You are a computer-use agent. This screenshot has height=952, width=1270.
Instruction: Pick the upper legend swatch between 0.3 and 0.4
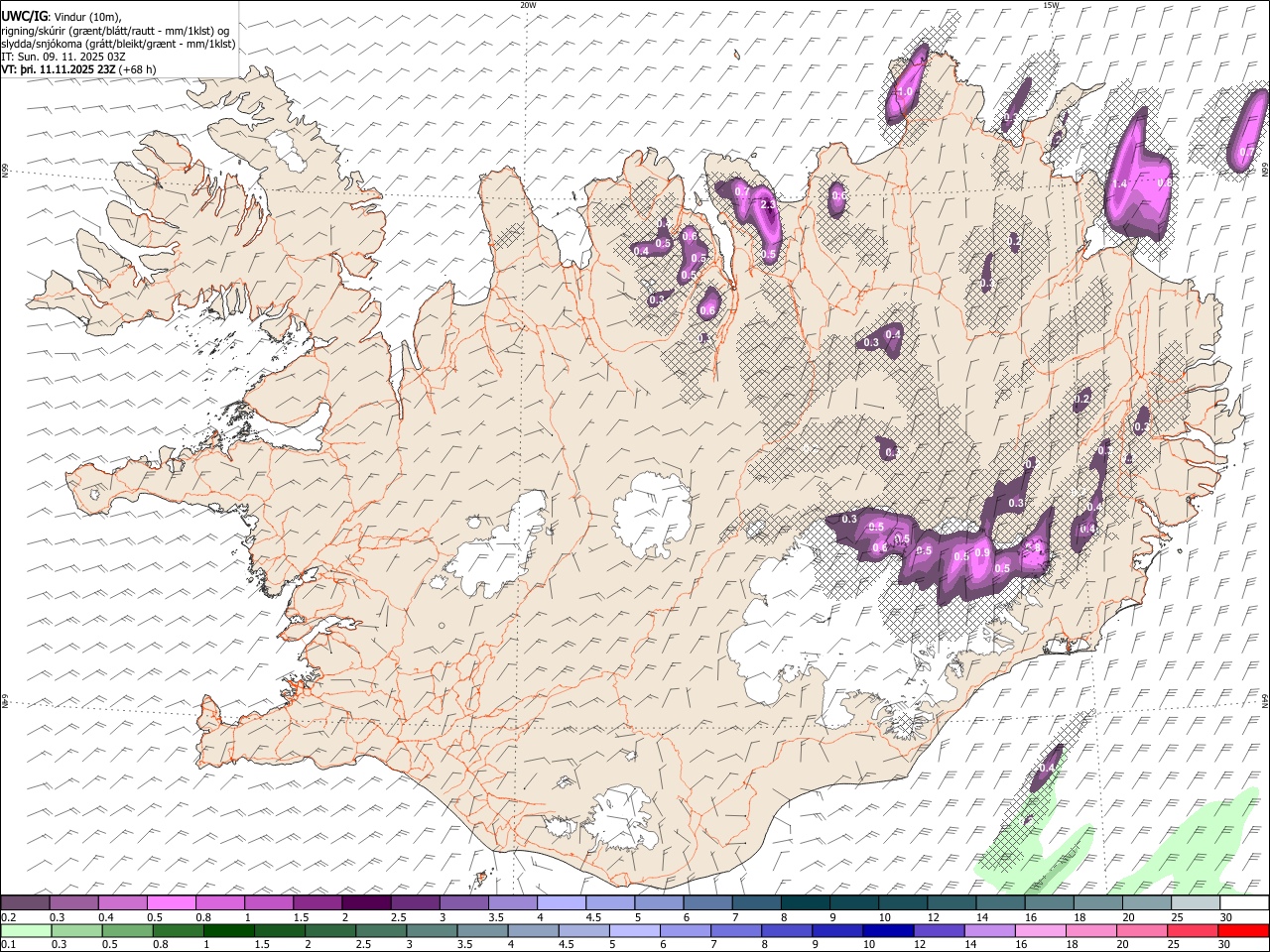point(74,903)
